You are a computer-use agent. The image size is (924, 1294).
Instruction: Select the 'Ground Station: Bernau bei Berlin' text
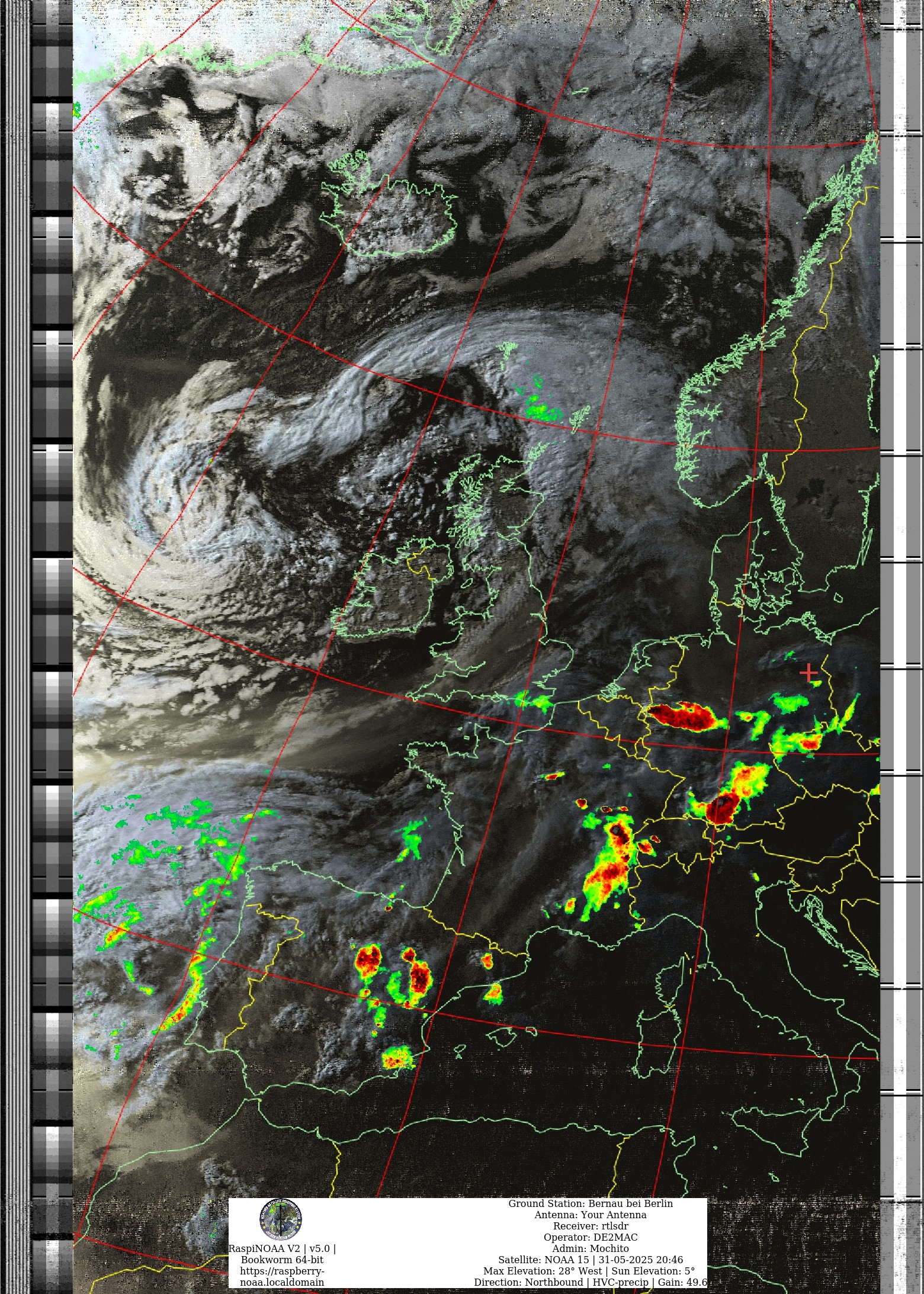tap(591, 1203)
